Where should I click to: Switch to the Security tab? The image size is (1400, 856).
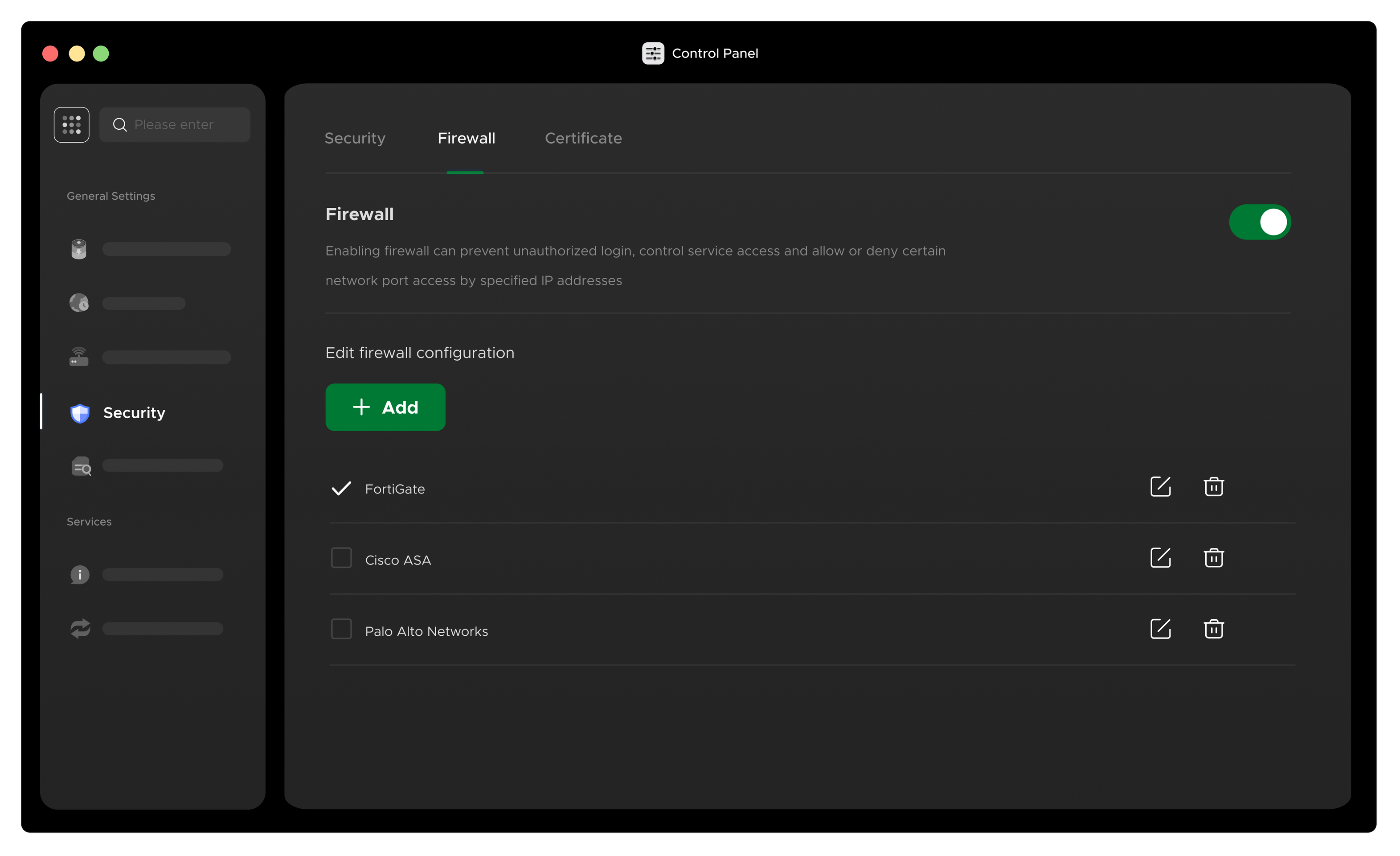tap(355, 138)
